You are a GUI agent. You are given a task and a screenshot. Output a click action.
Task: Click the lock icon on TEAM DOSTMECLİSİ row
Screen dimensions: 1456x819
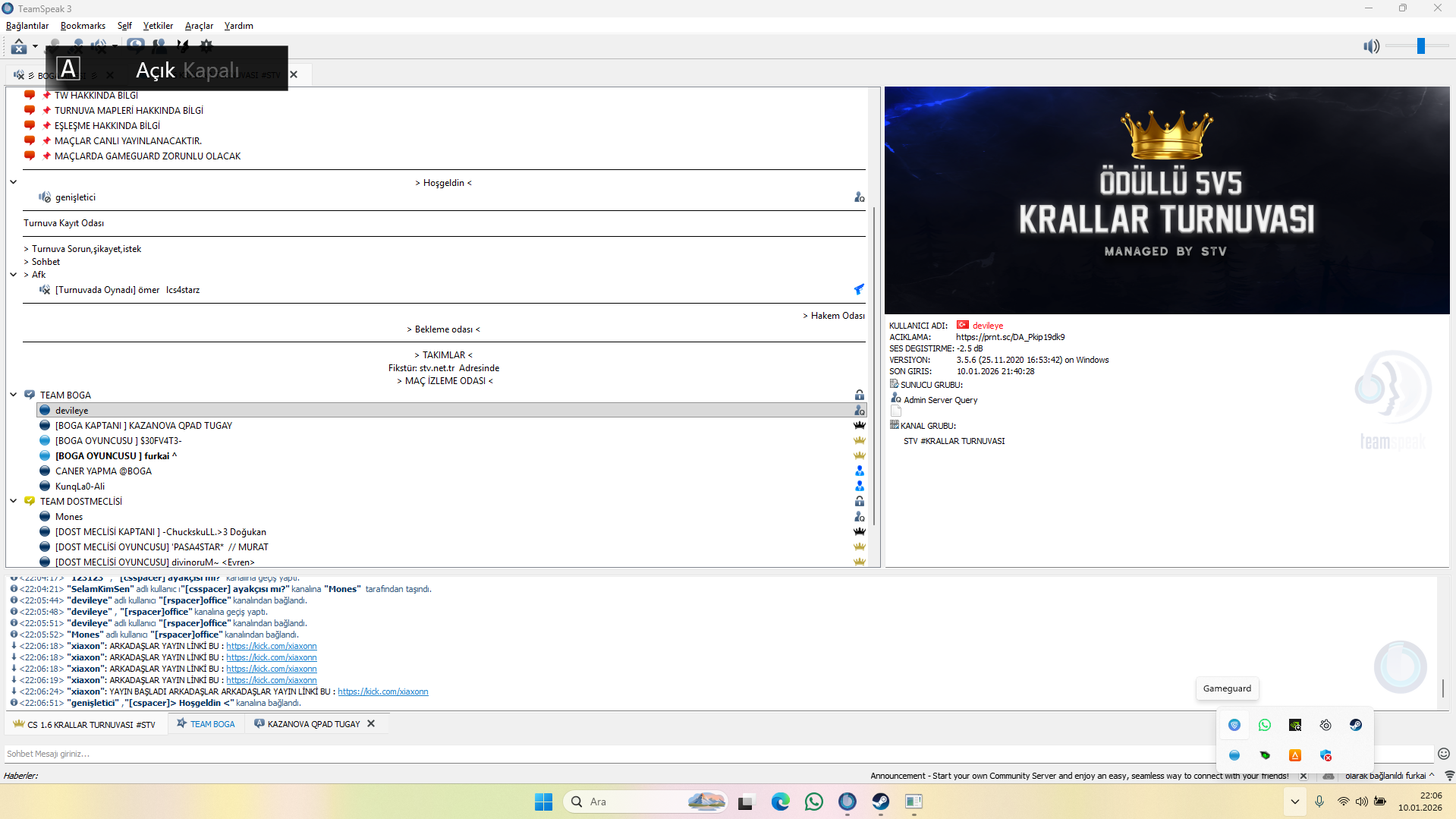point(860,501)
